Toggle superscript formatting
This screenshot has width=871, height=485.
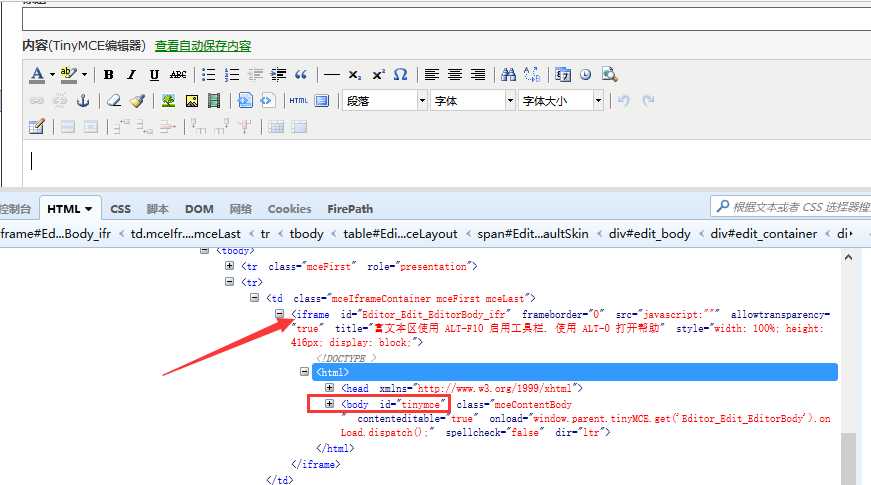(x=378, y=75)
